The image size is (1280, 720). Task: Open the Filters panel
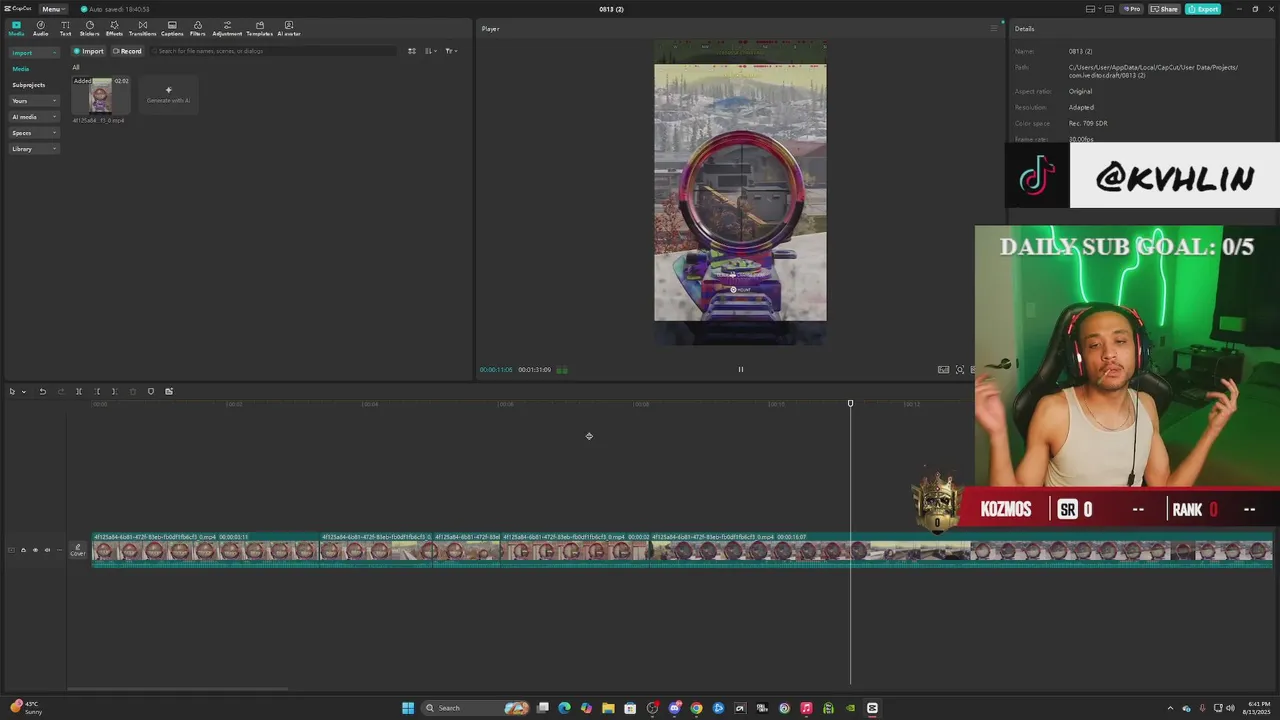click(x=197, y=28)
